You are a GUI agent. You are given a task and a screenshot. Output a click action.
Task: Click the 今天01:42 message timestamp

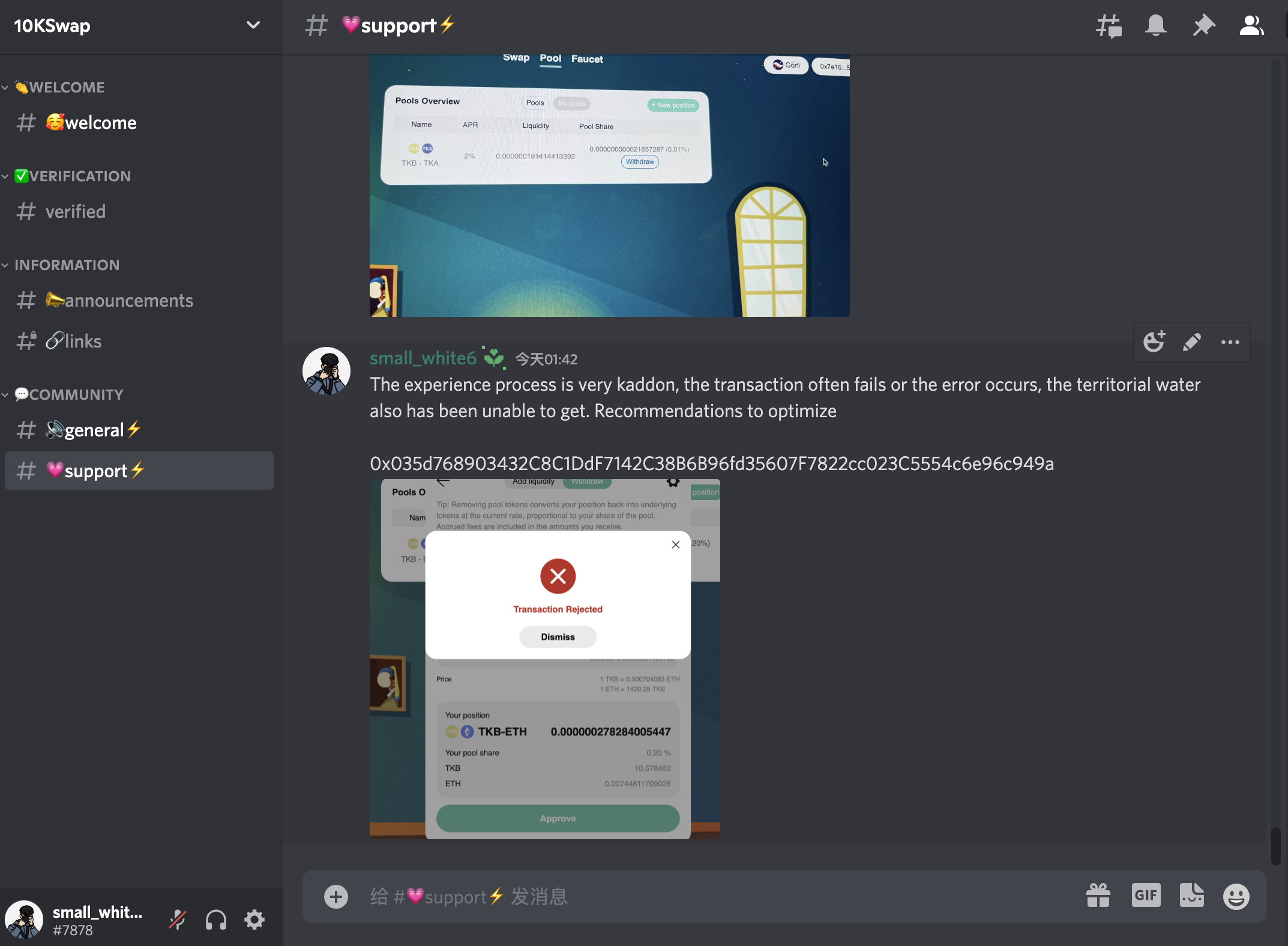[x=546, y=359]
